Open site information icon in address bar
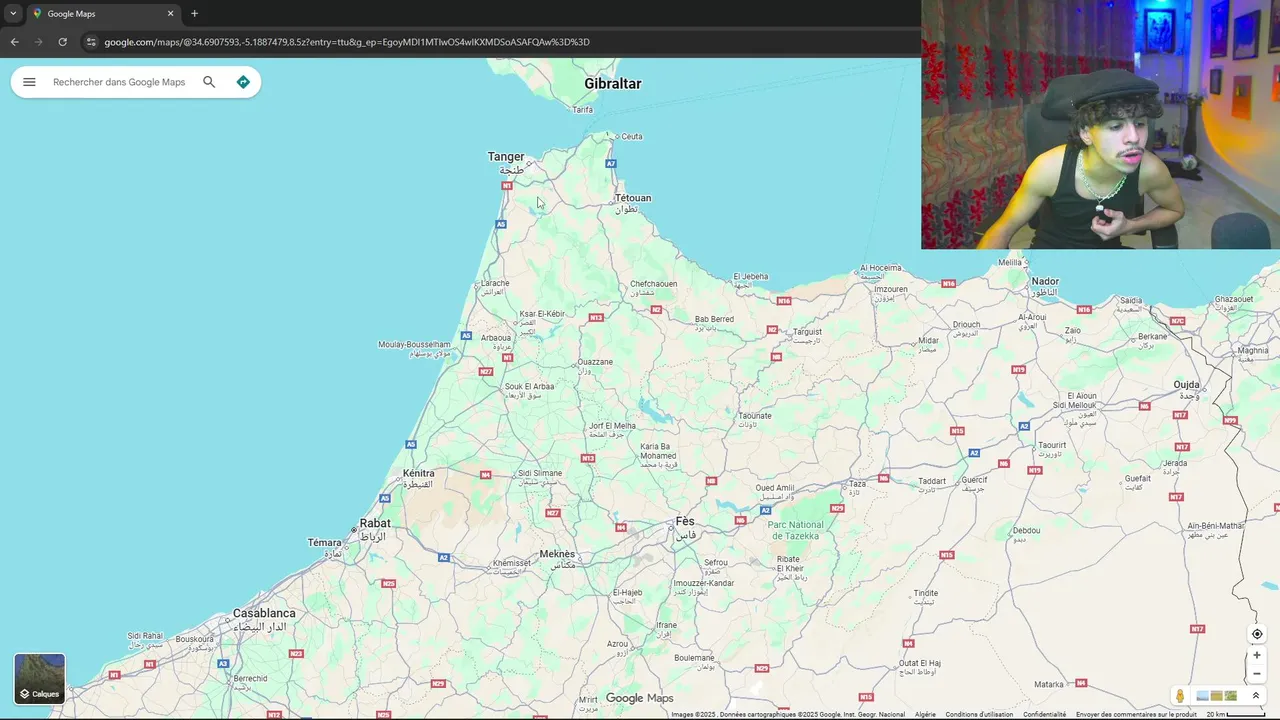Screen dimensions: 1280x720 pyautogui.click(x=91, y=42)
